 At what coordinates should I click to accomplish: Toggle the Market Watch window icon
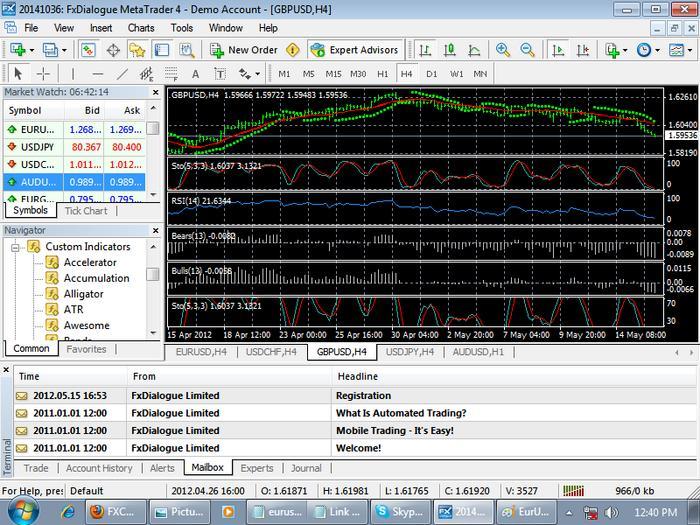(88, 50)
